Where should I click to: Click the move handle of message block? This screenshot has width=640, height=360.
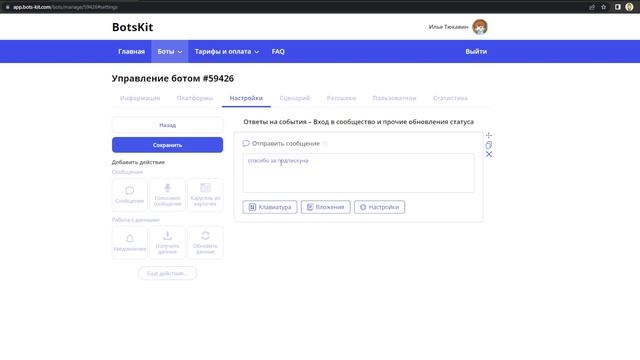(489, 136)
